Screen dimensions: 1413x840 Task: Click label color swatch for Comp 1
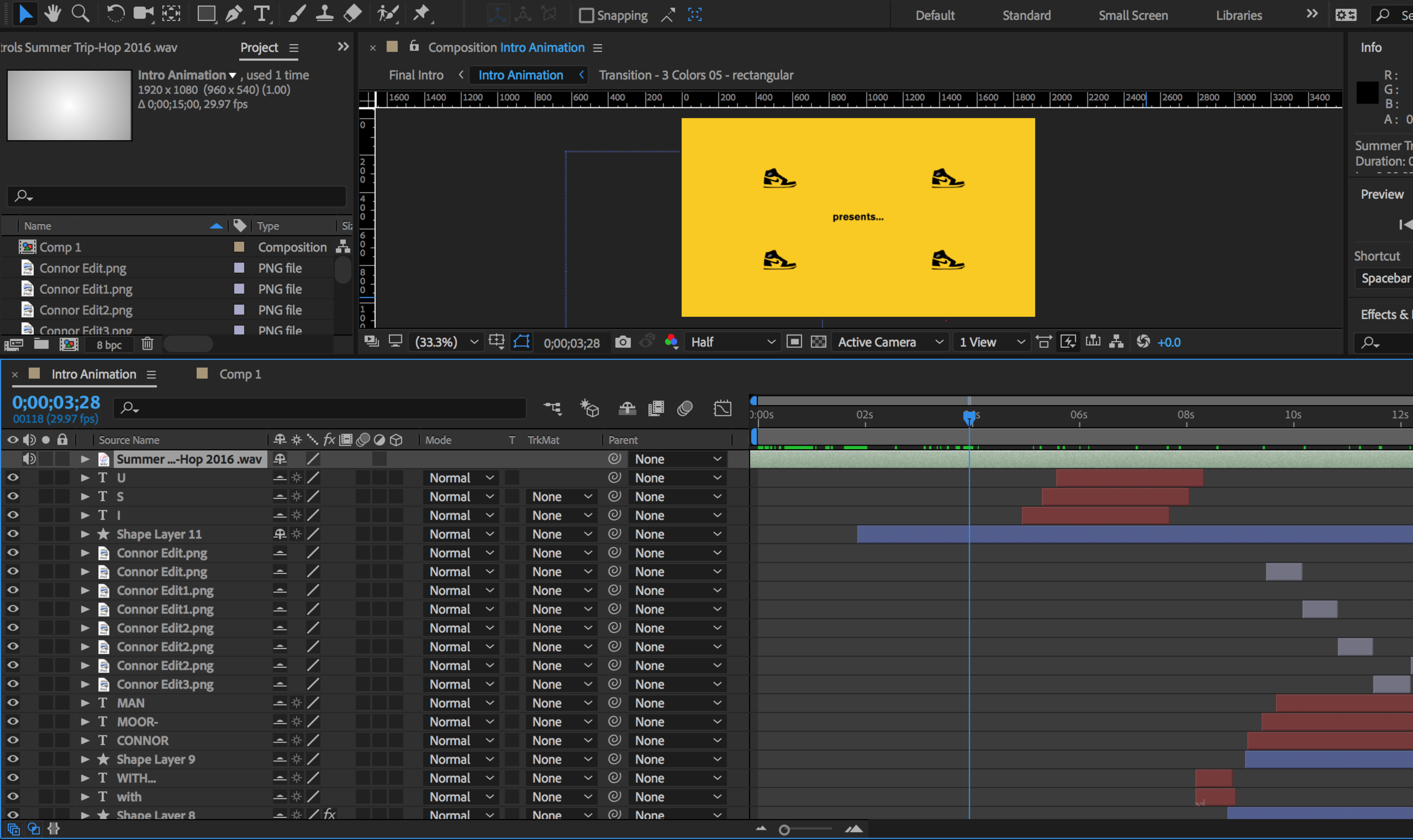pos(239,247)
